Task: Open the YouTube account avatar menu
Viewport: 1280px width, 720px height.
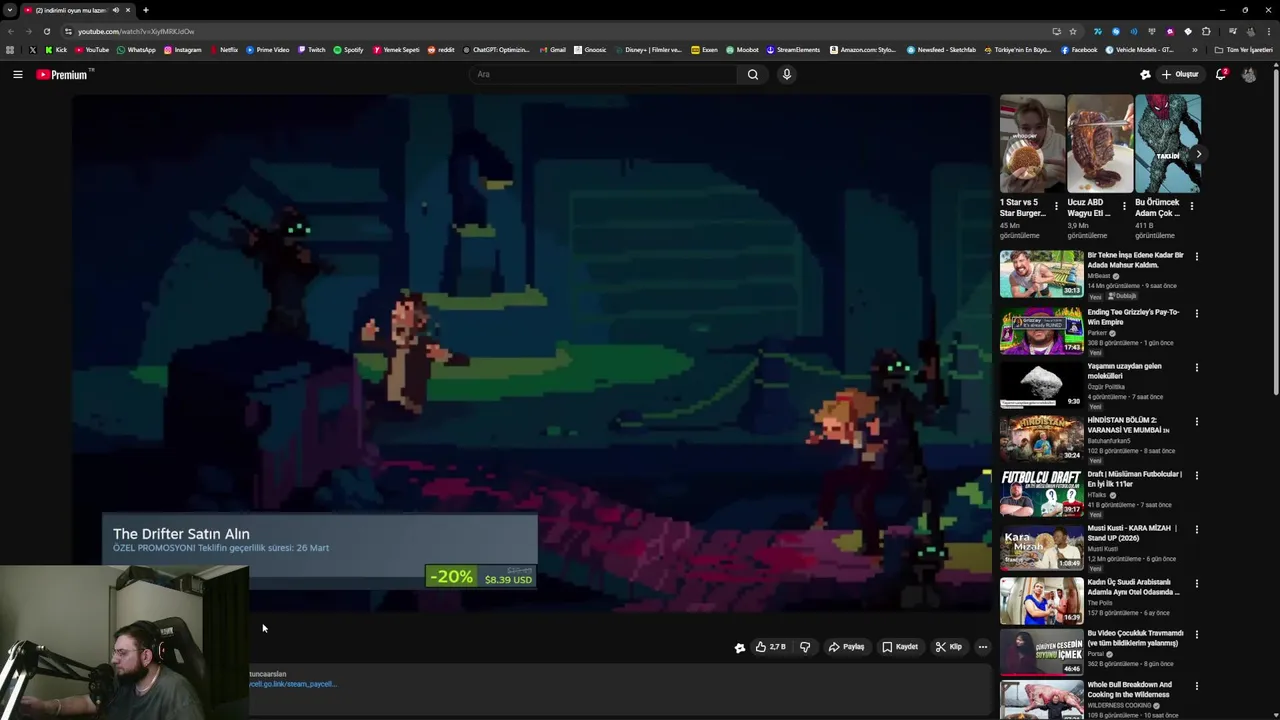Action: (1249, 74)
